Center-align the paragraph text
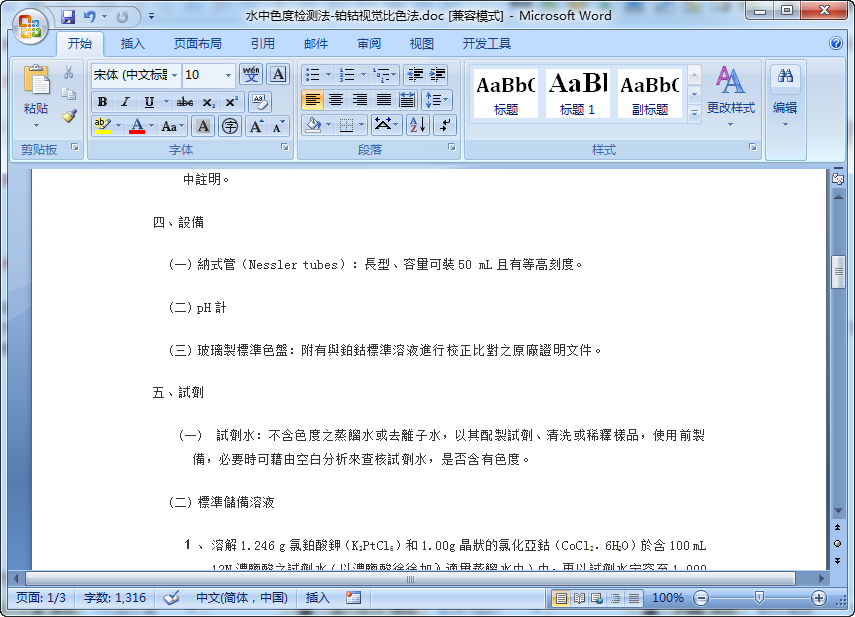 pyautogui.click(x=336, y=100)
